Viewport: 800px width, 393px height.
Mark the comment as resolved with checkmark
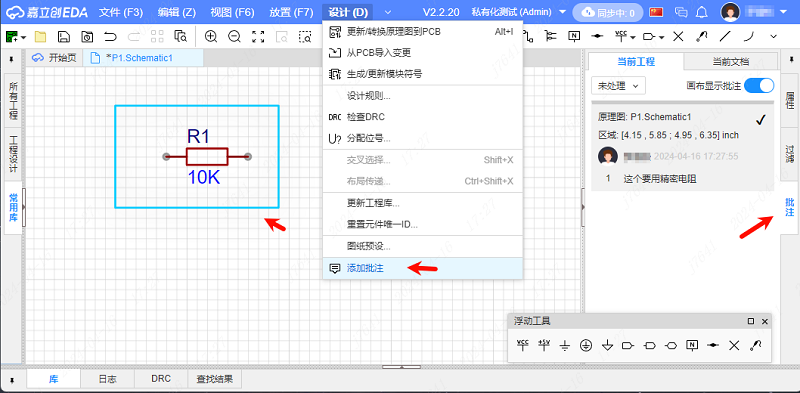pos(761,119)
